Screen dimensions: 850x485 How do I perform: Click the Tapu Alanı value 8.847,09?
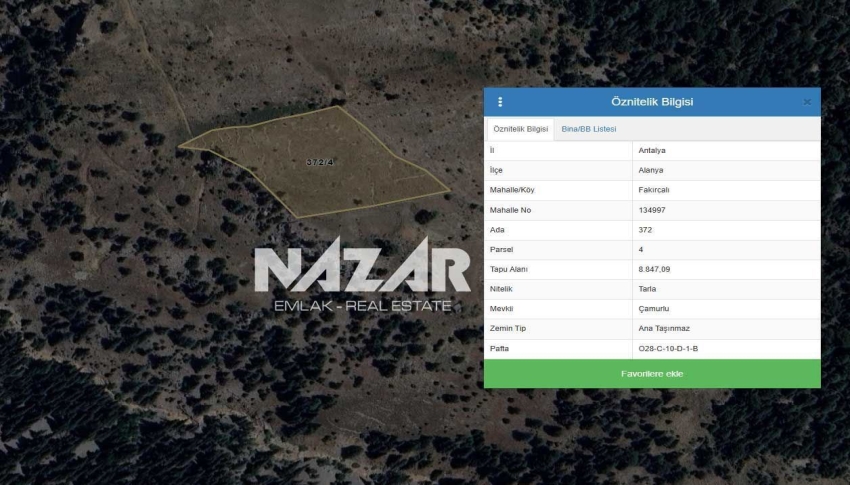[x=656, y=269]
